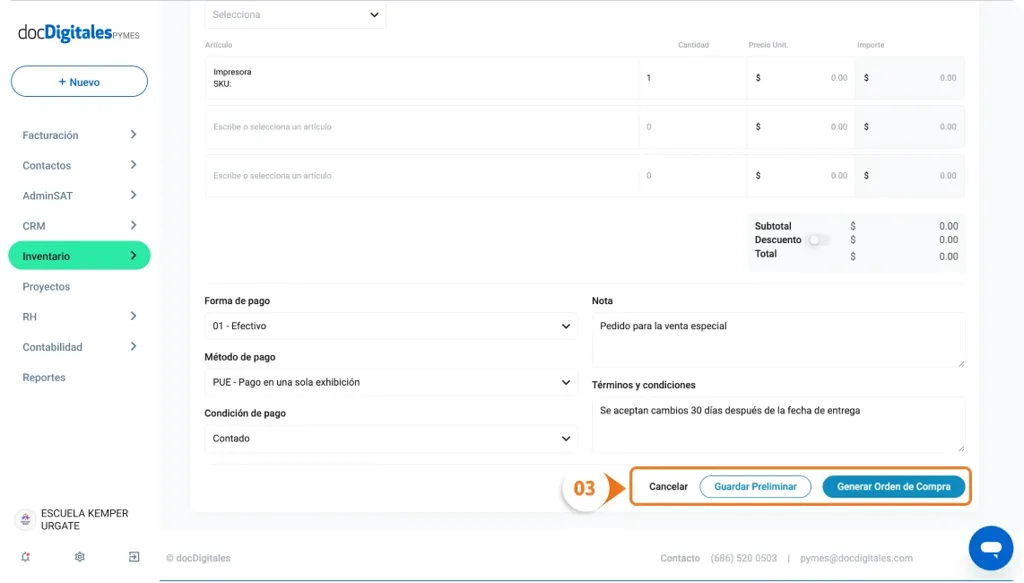The height and width of the screenshot is (583, 1024).
Task: Click the pymes@docdigitales.com email link
Action: click(855, 558)
